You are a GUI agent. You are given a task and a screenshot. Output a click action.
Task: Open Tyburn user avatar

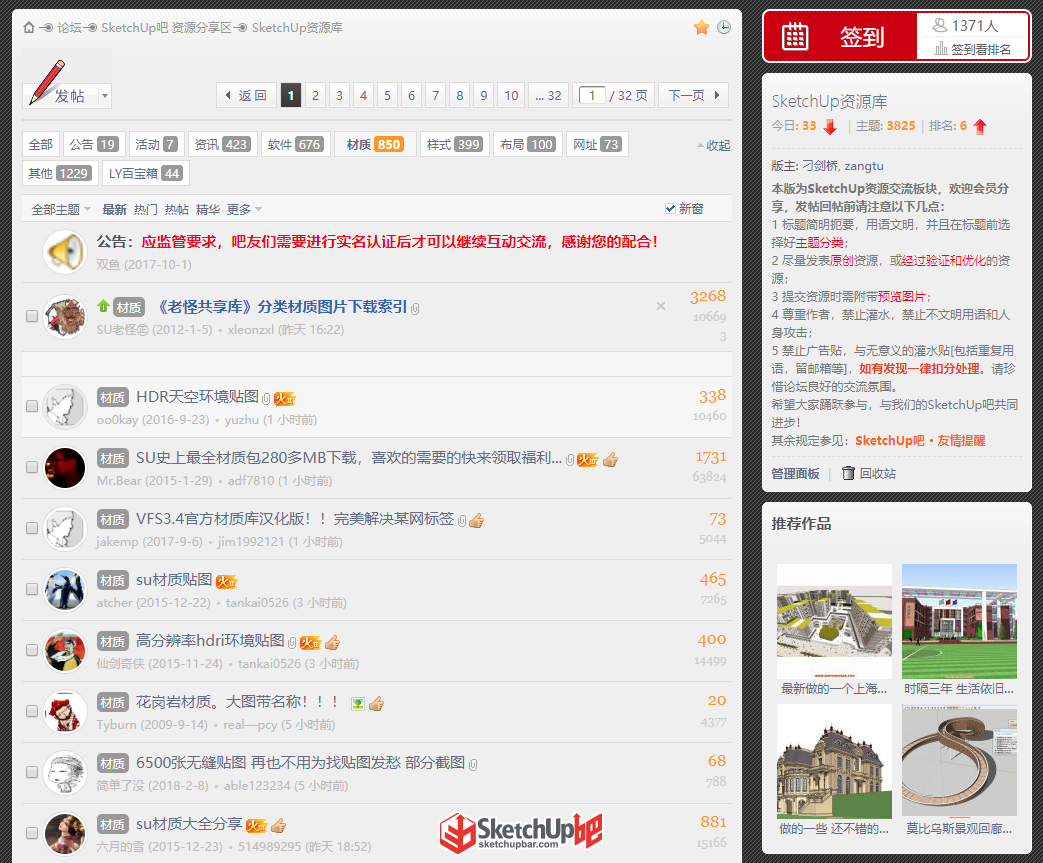click(65, 711)
